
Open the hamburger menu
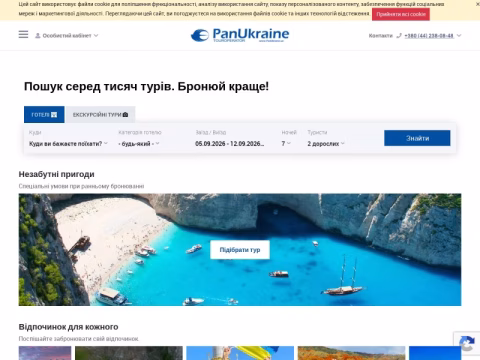(23, 34)
